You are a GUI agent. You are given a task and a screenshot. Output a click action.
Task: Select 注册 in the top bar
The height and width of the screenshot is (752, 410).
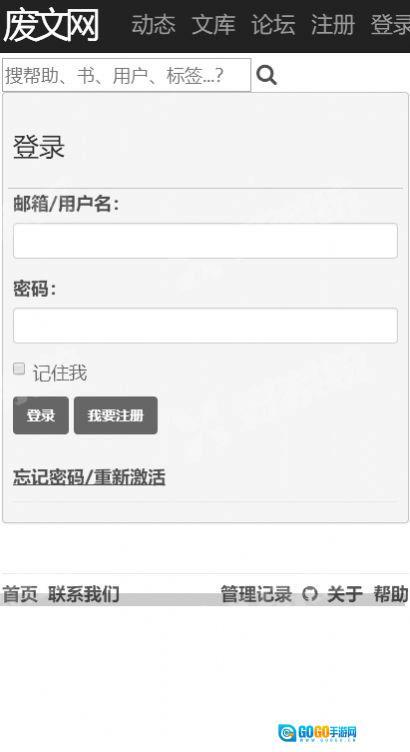333,24
